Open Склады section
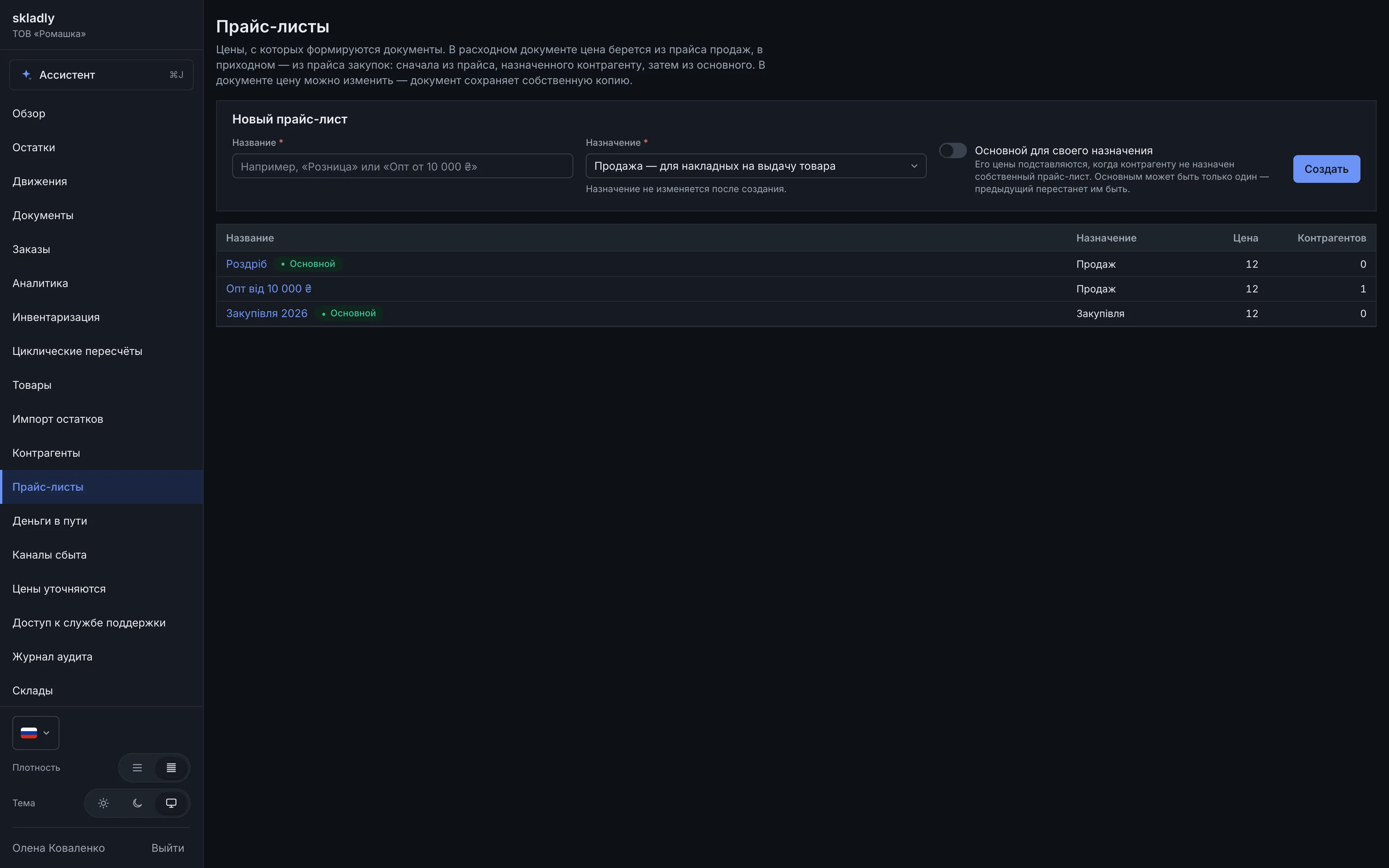 [101, 690]
